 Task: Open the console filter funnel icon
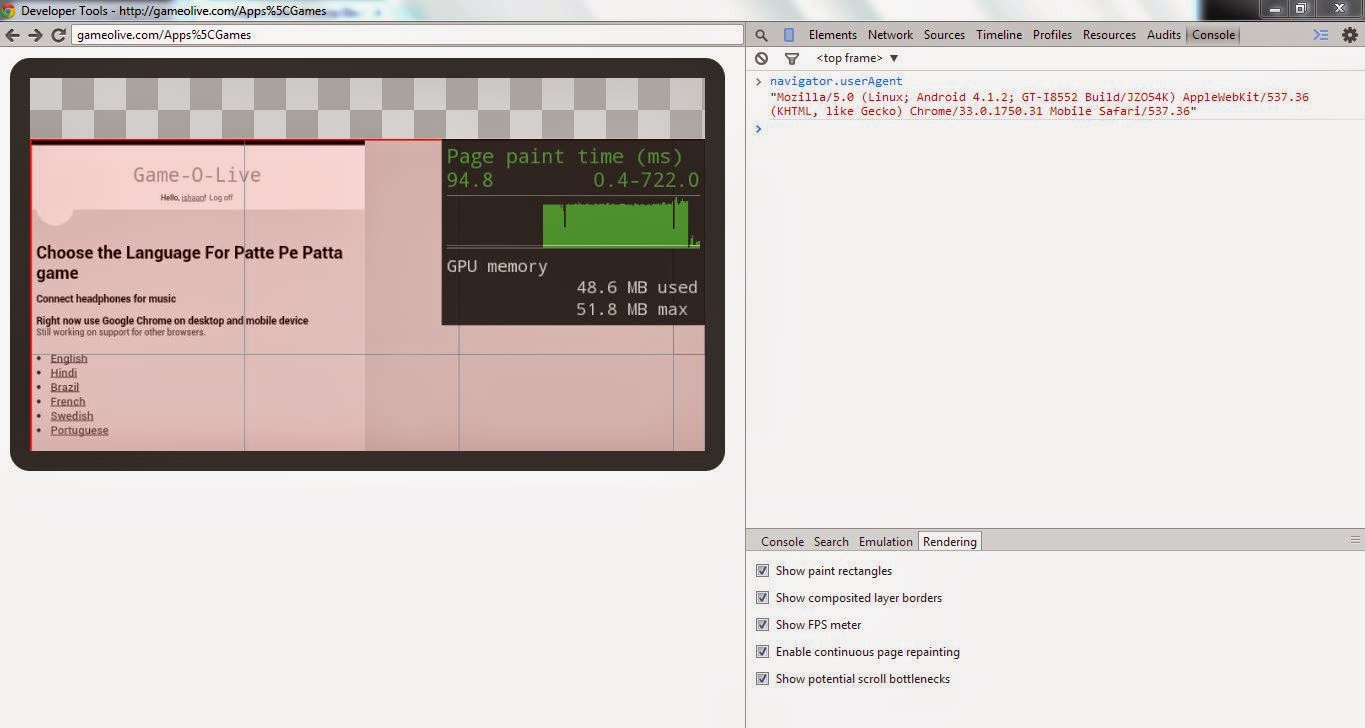791,58
